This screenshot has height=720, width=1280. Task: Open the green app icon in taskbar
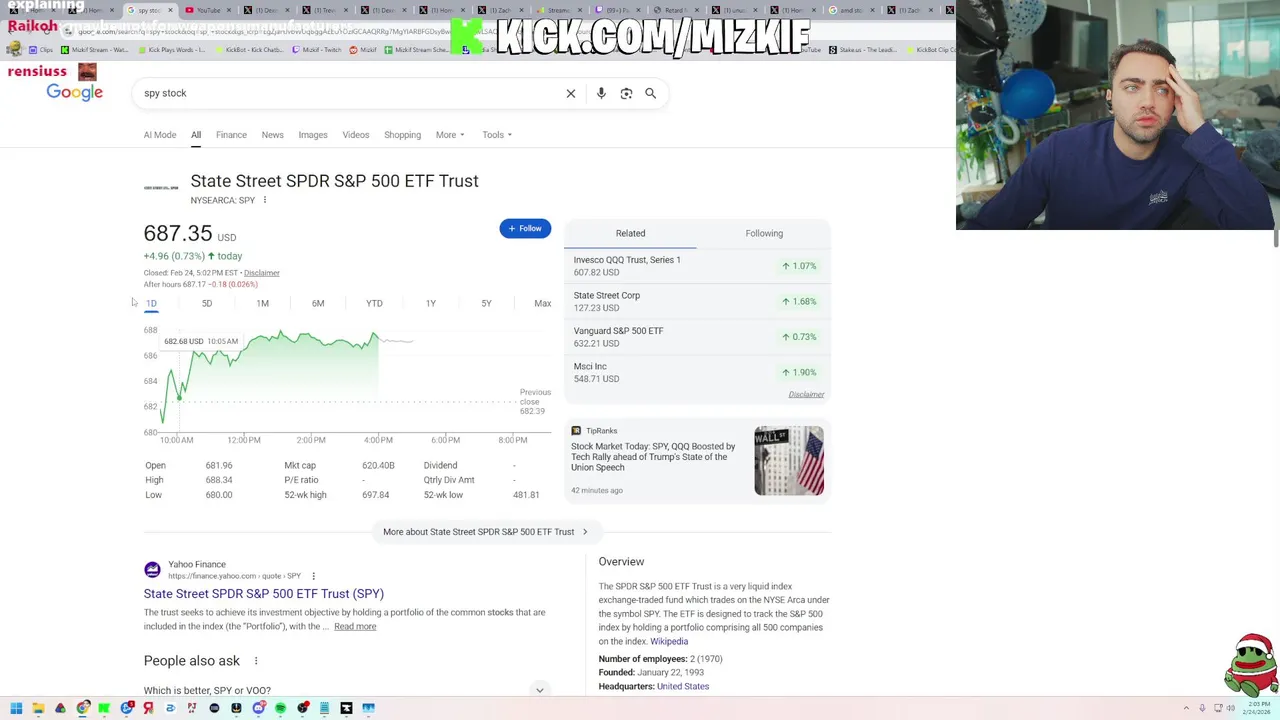(104, 708)
